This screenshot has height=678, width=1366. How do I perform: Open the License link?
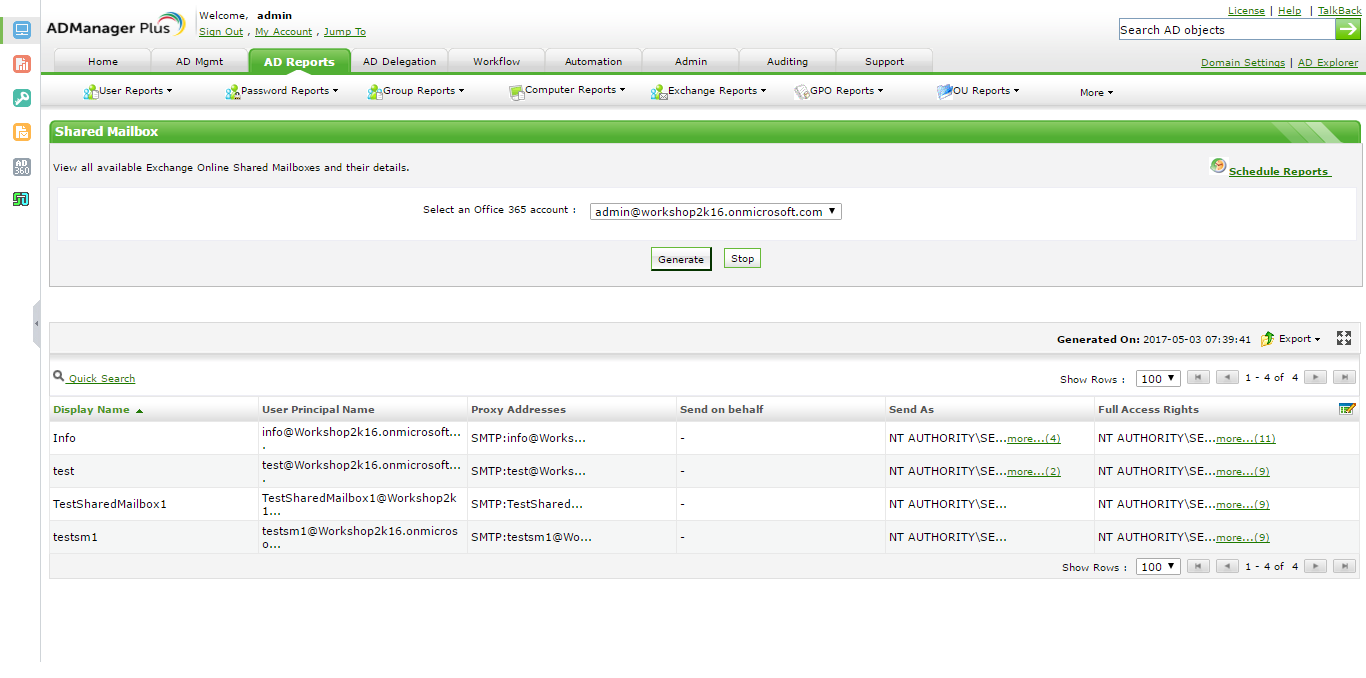(1246, 11)
